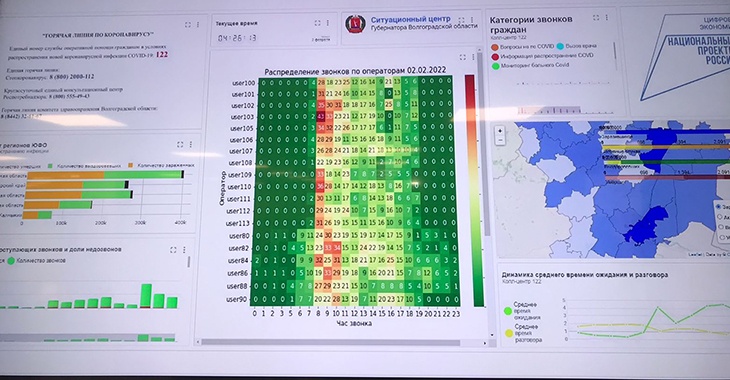Expand the incoming calls (недозвонов) panel to fullscreen
This screenshot has width=730, height=380.
(173, 250)
